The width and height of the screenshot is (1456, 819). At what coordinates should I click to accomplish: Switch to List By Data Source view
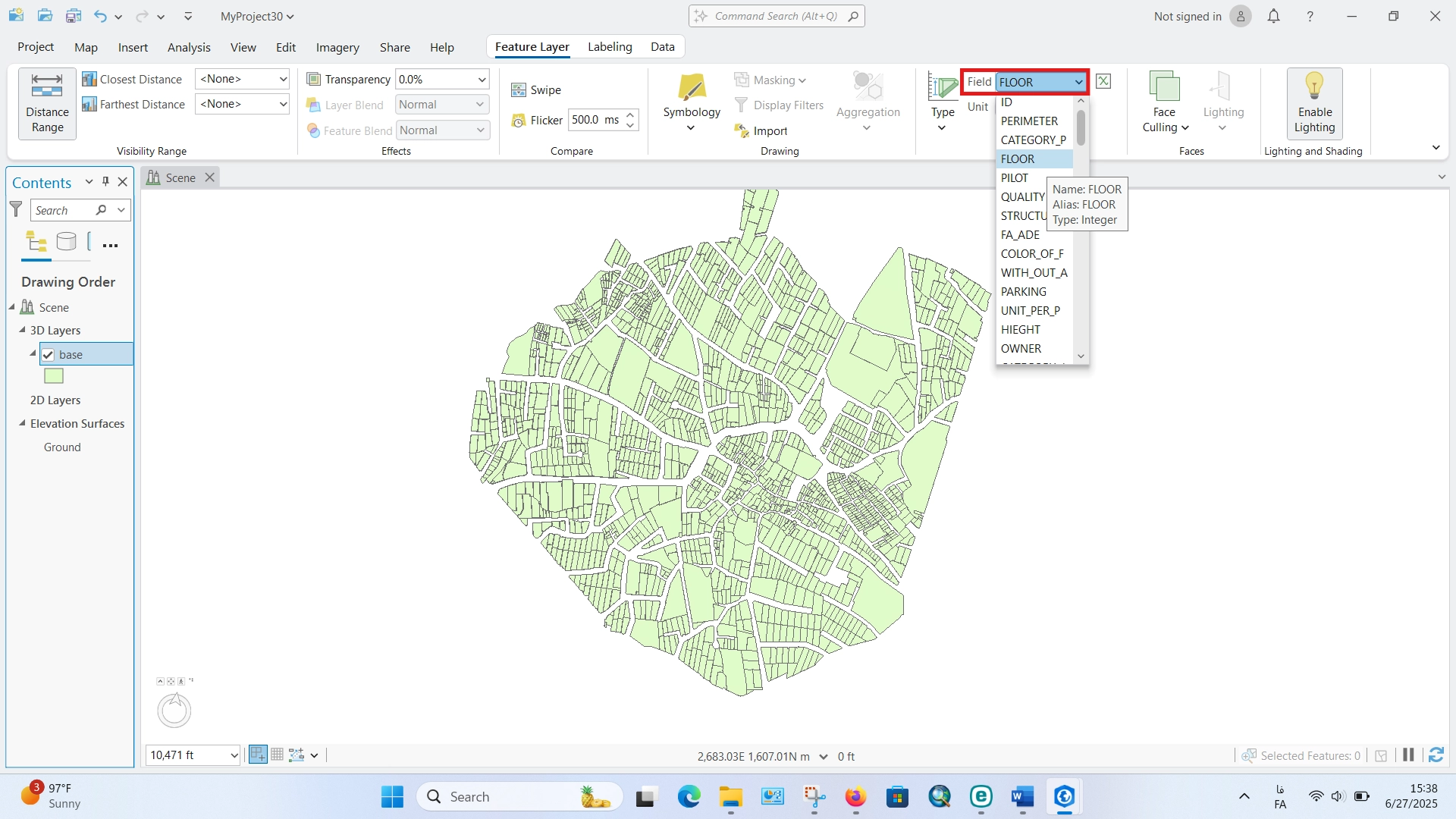point(67,243)
